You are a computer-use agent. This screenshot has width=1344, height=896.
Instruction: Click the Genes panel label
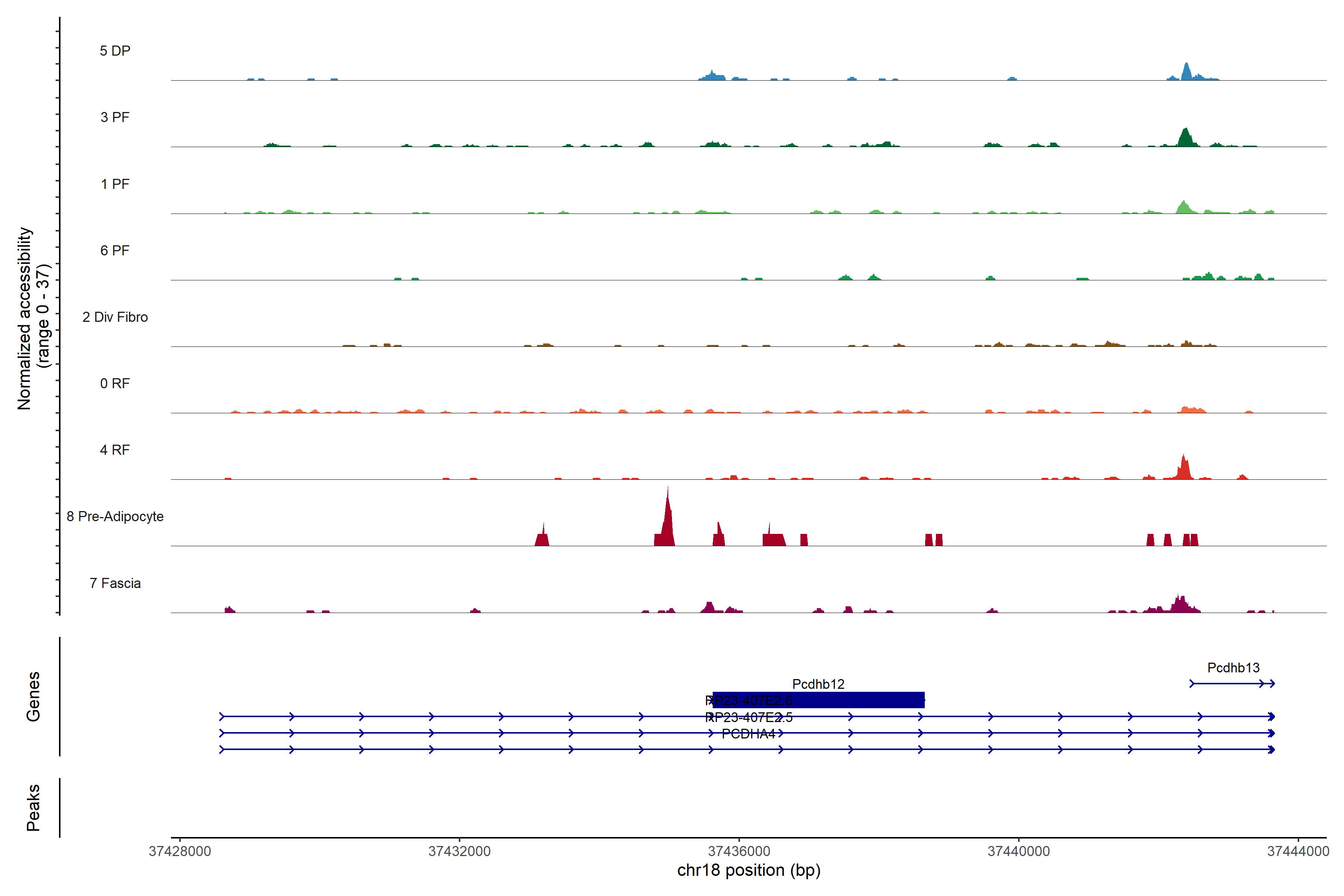[33, 696]
